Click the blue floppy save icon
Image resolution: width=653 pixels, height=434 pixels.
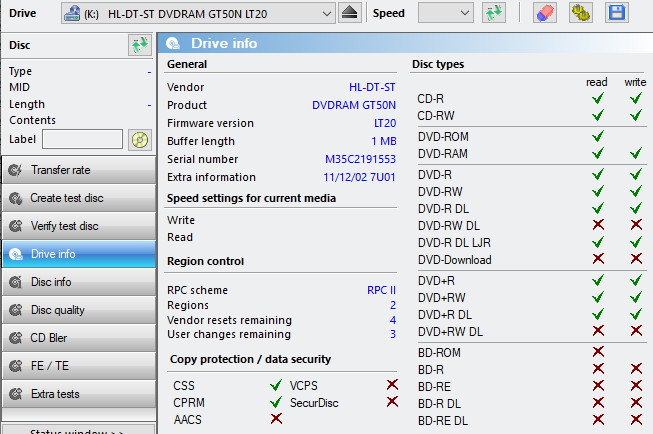pos(617,13)
